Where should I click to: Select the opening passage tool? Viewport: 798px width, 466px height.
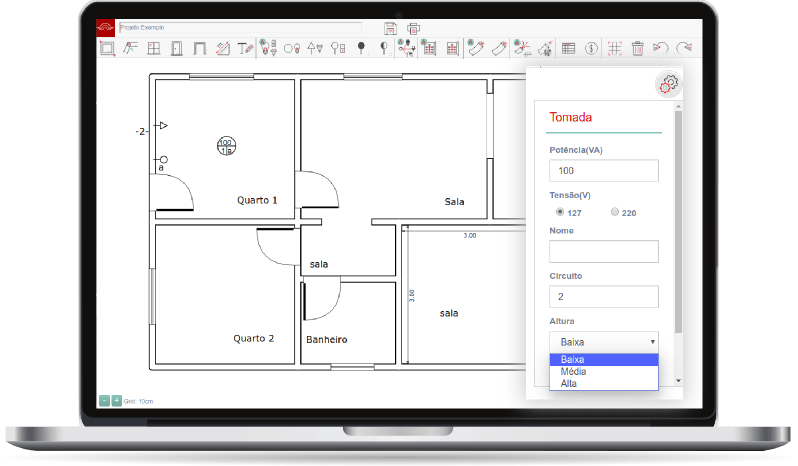(200, 48)
